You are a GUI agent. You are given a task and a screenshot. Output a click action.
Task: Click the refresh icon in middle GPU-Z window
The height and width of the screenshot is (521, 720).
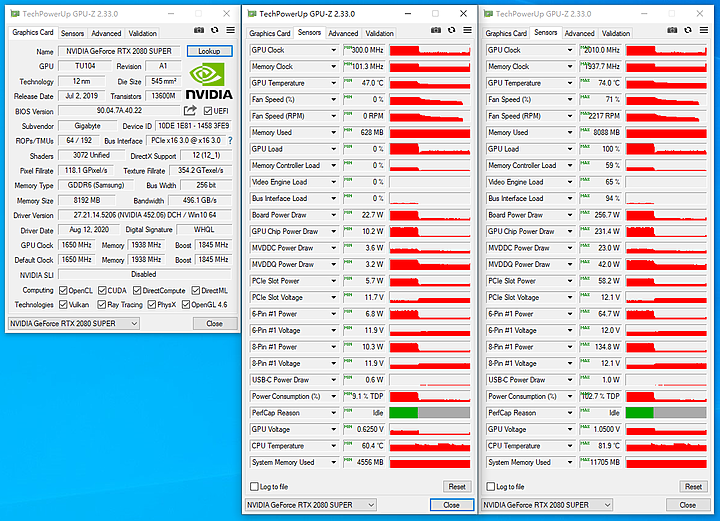pos(451,30)
